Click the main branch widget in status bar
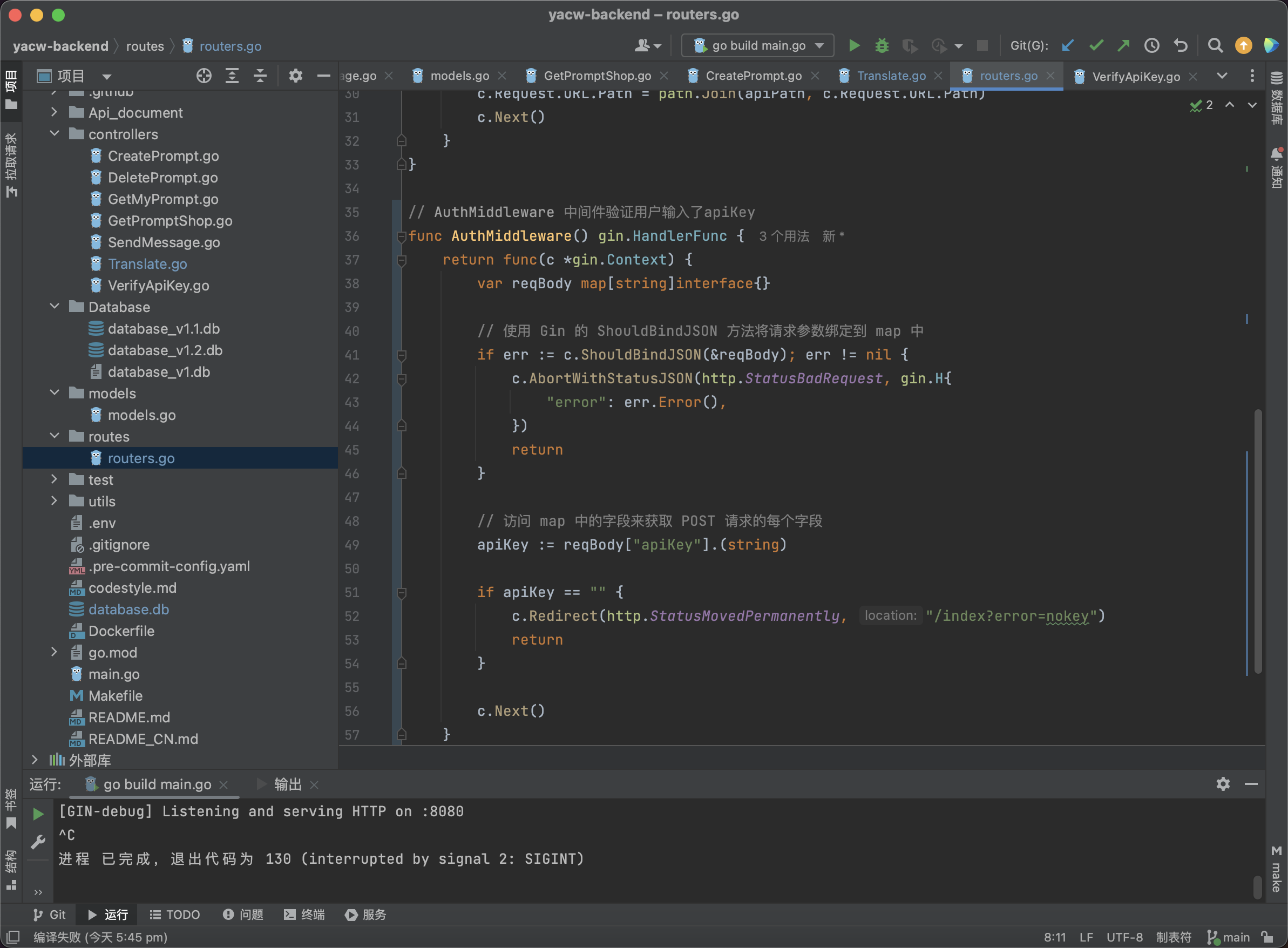 click(1229, 937)
